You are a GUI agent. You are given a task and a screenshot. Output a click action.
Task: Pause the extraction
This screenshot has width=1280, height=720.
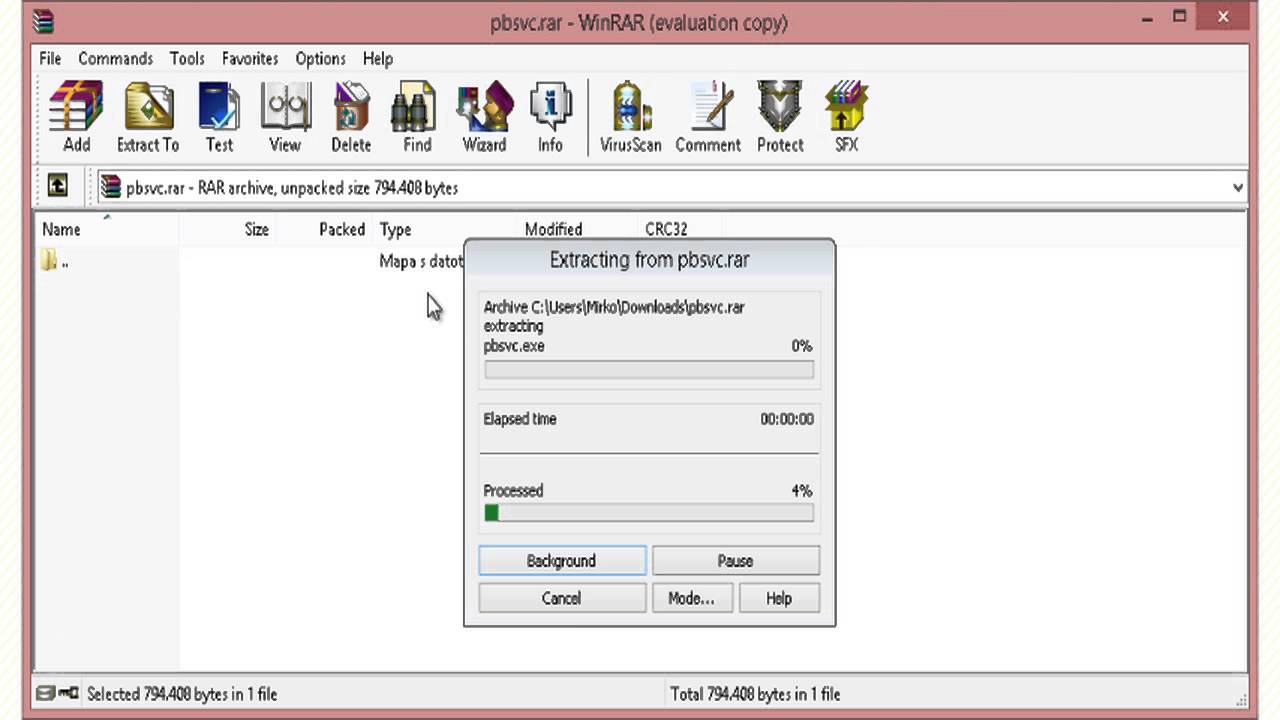point(735,561)
